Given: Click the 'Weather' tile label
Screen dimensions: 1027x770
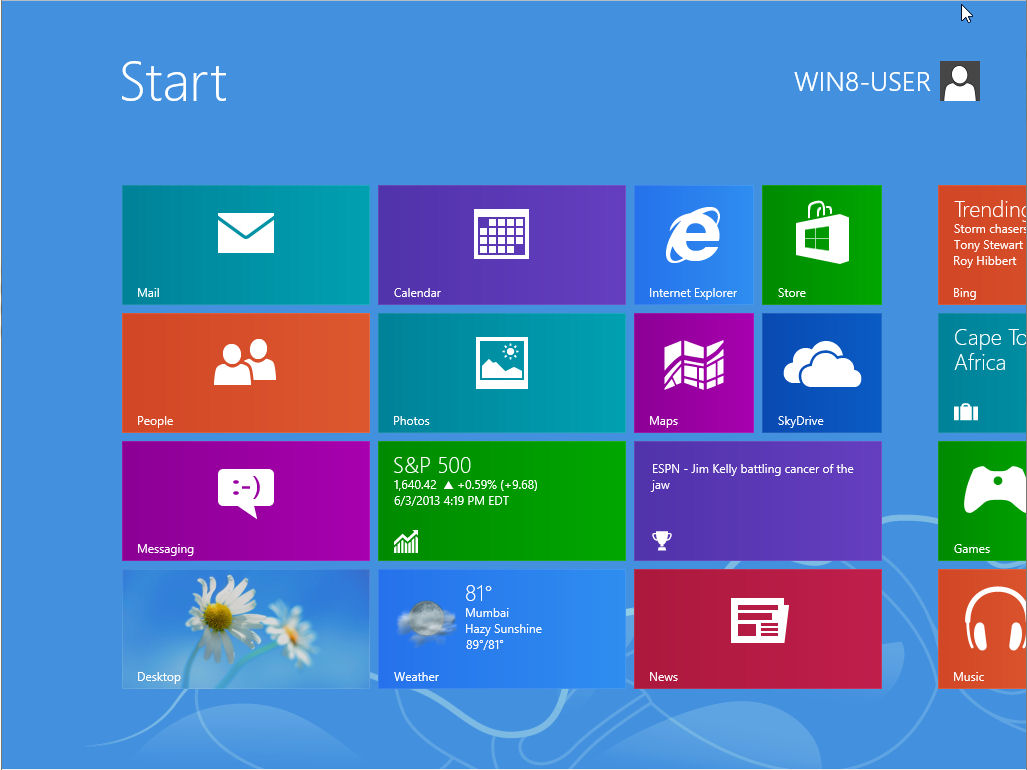Looking at the screenshot, I should click(x=416, y=677).
